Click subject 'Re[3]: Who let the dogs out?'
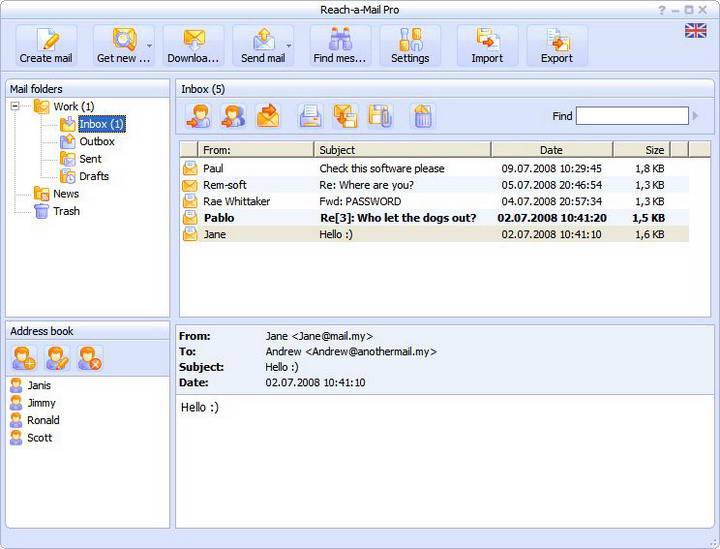720x549 pixels. pyautogui.click(x=398, y=218)
